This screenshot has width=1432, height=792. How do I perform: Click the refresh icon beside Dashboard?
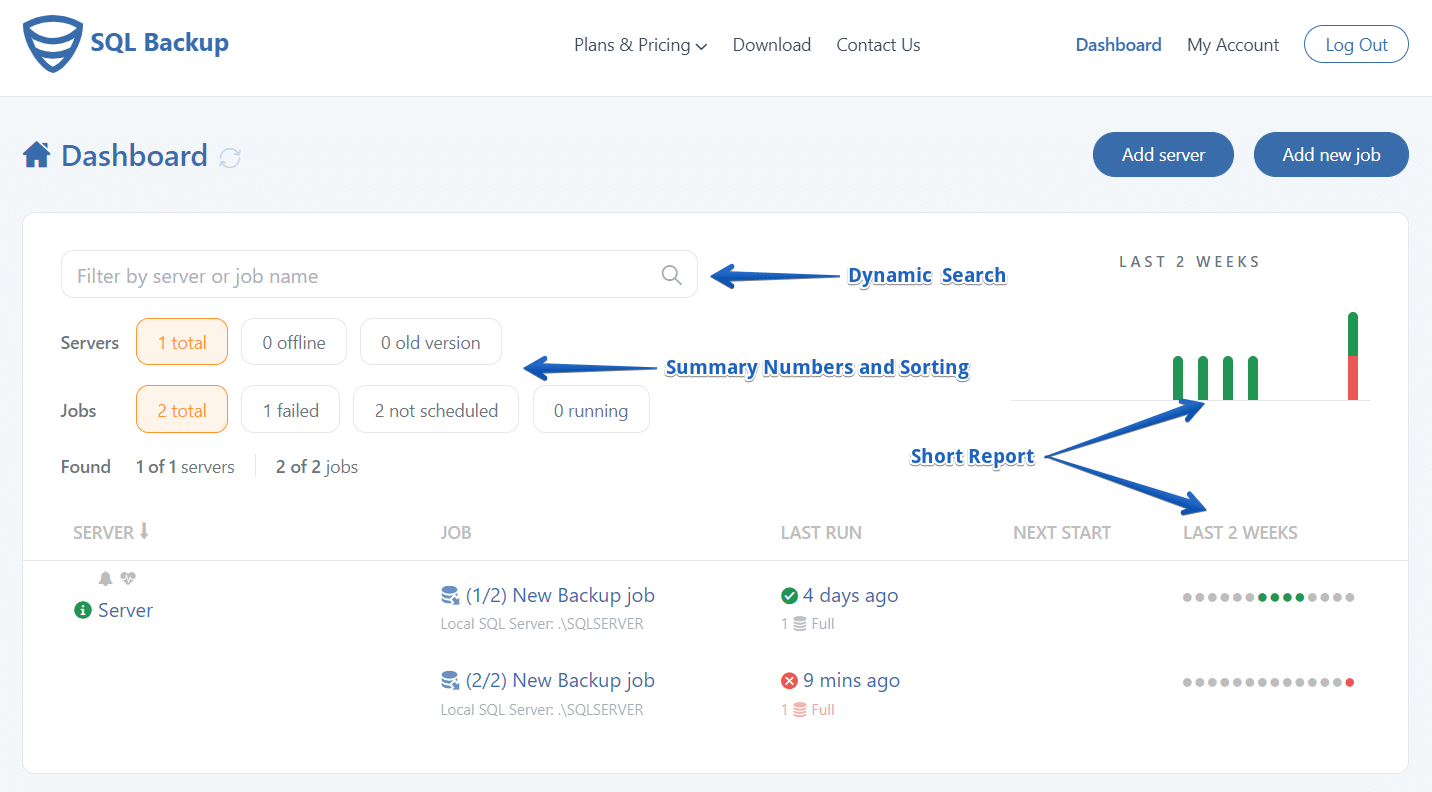click(230, 157)
